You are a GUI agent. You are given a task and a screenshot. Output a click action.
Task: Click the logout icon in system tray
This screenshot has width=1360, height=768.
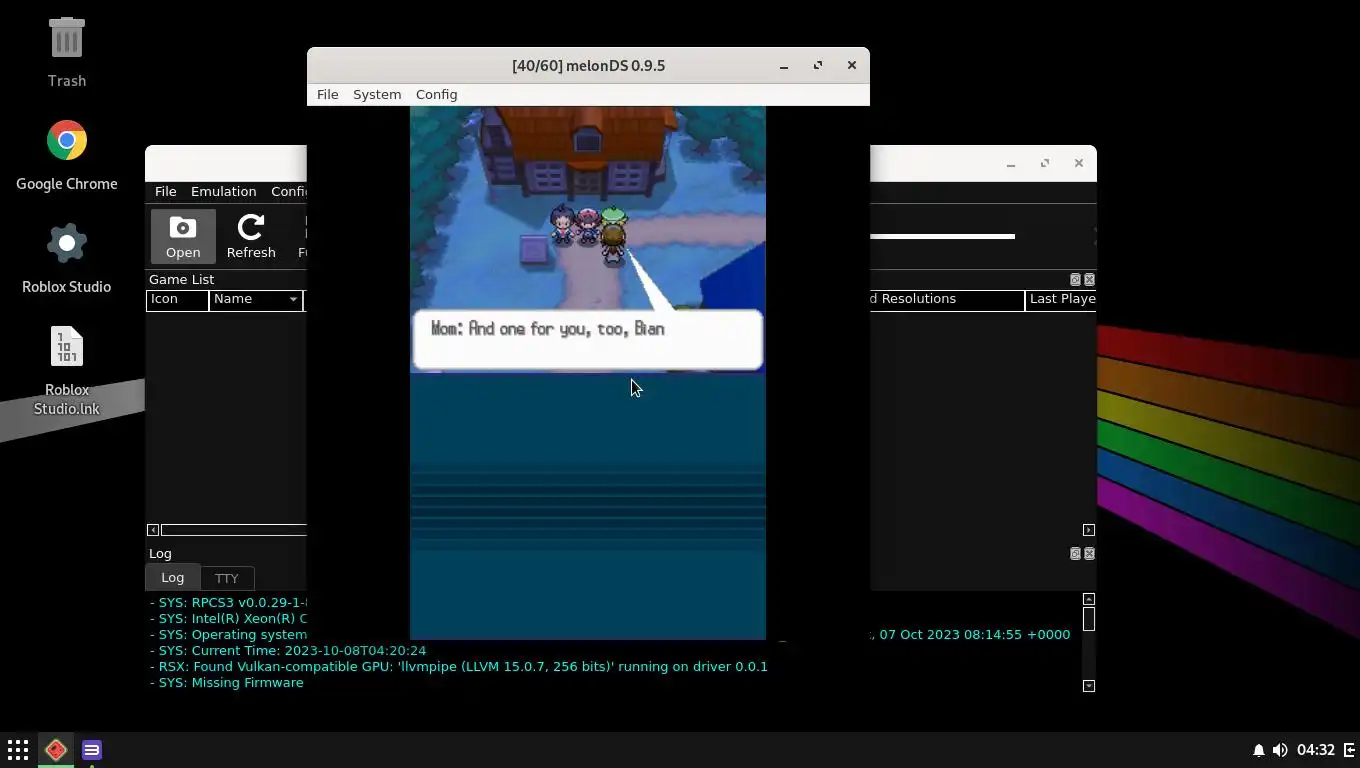(1349, 750)
